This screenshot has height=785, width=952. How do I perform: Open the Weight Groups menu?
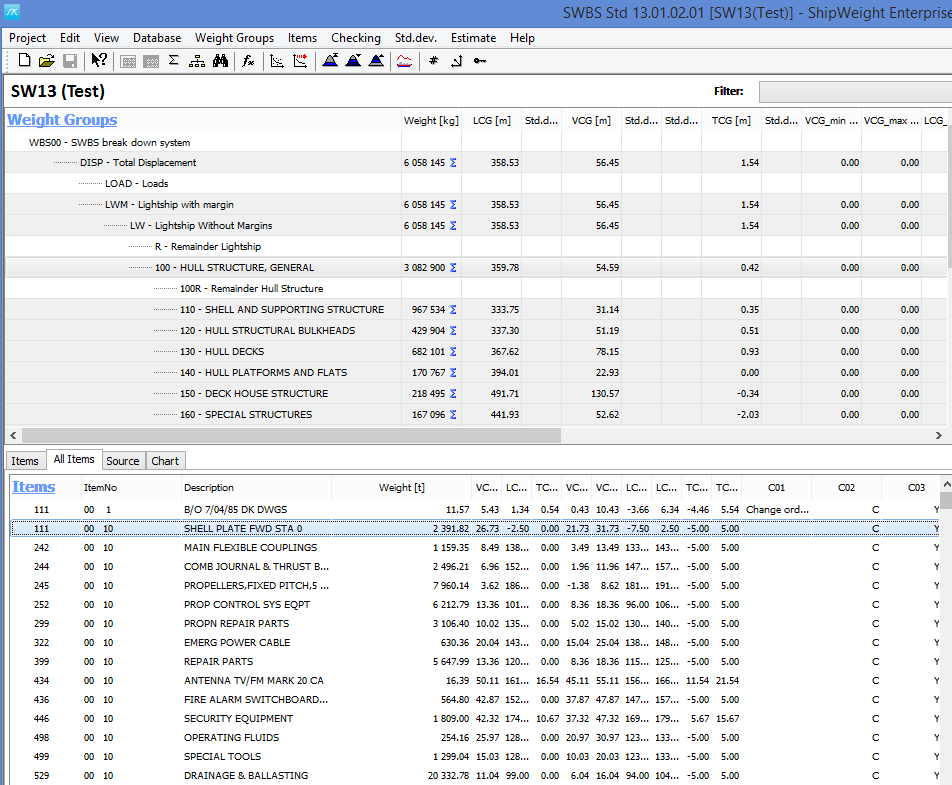pyautogui.click(x=234, y=38)
